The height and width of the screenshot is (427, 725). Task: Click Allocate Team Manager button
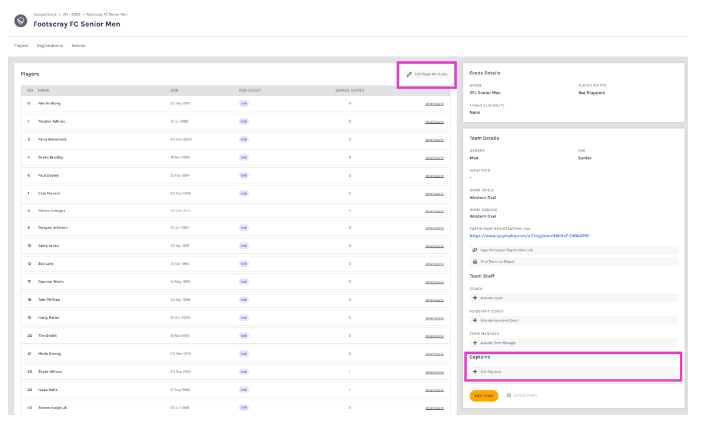574,343
